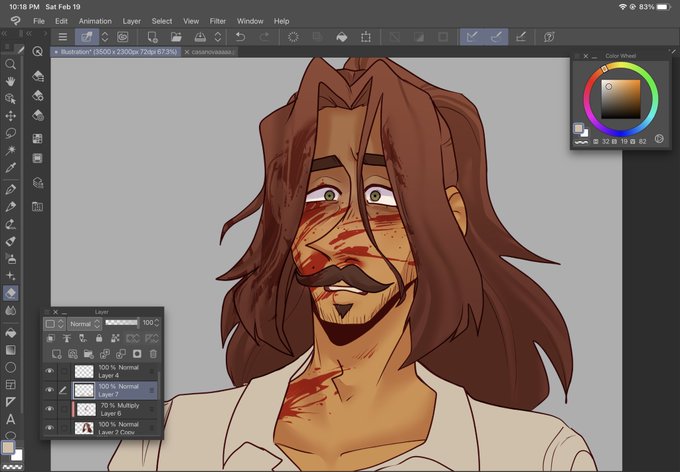This screenshot has width=680, height=472.
Task: Click the New document icon
Action: click(x=152, y=37)
